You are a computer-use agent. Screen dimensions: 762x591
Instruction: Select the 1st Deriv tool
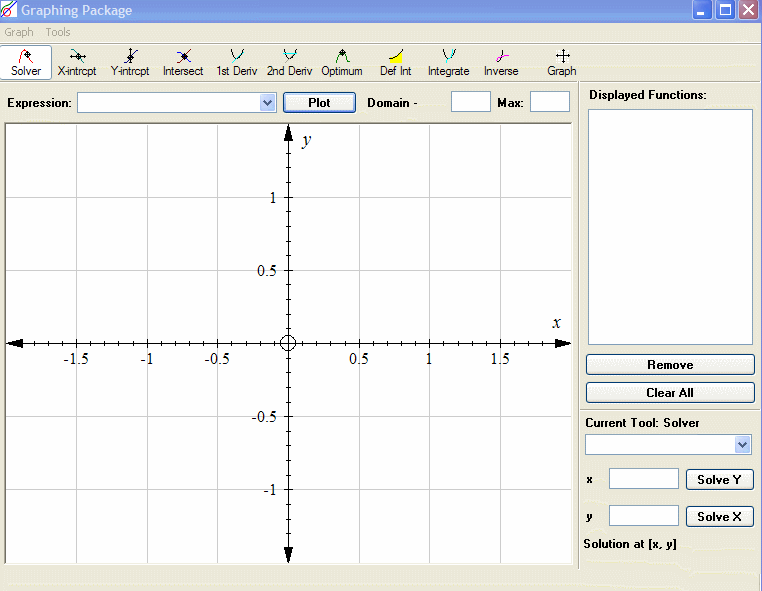(x=237, y=63)
